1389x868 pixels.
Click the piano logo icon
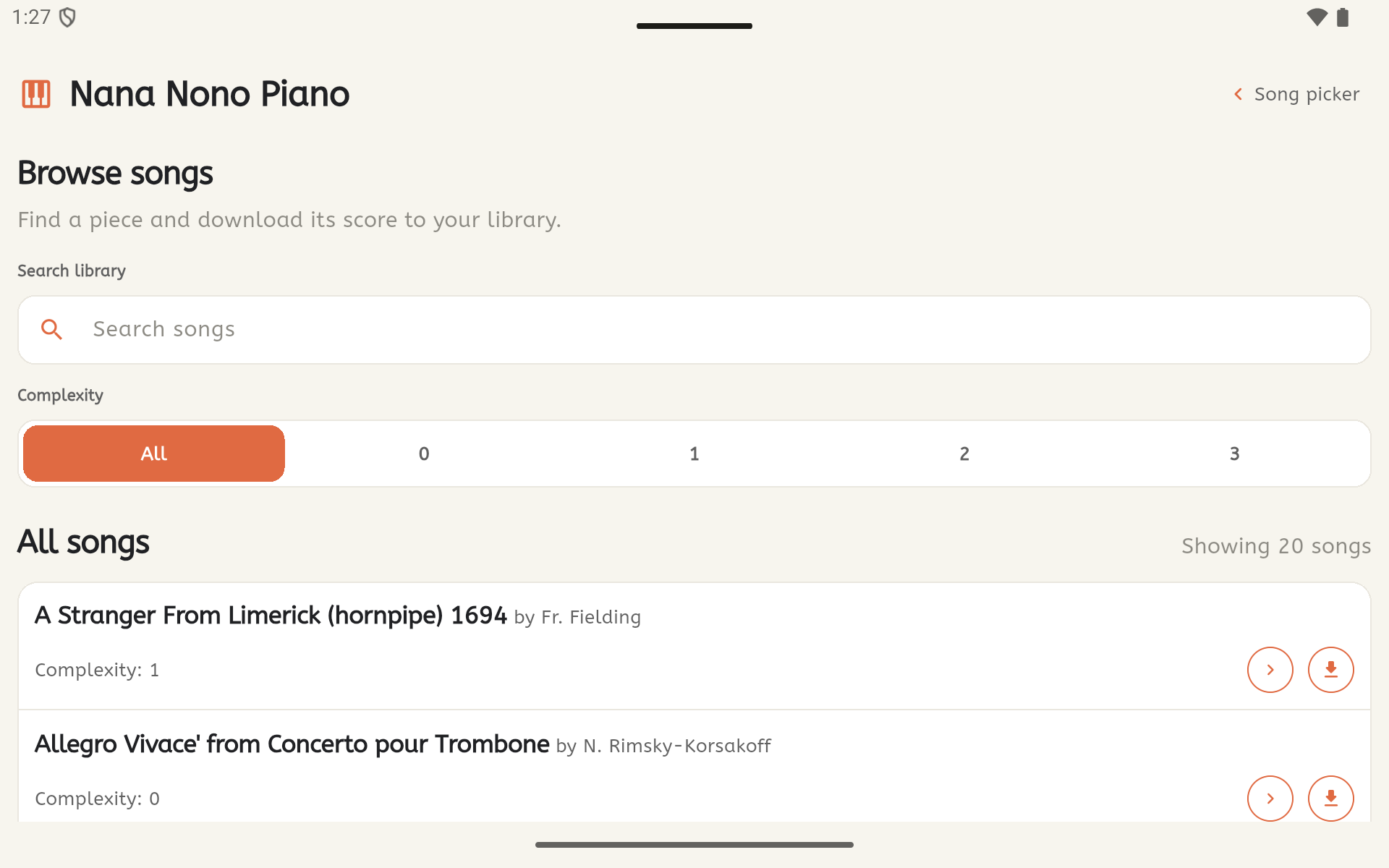pos(36,94)
